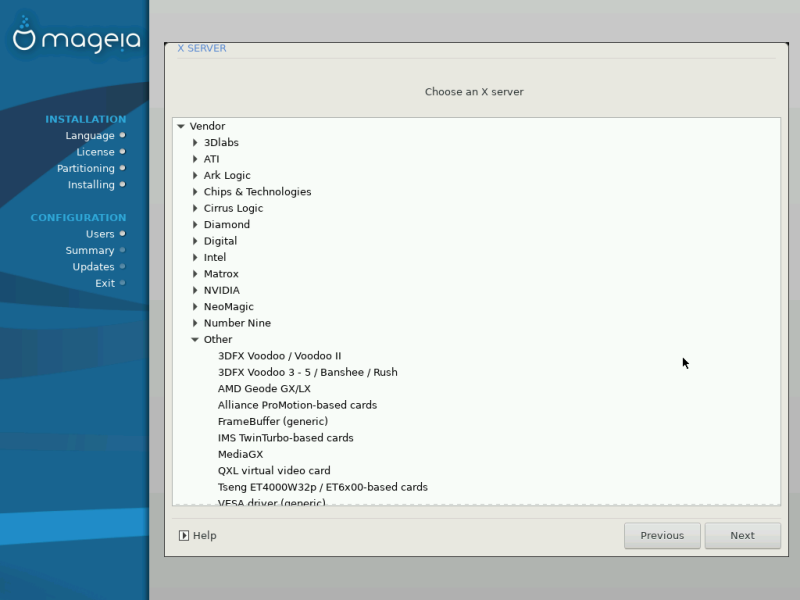Go back with the Previous button
This screenshot has height=600, width=800.
click(662, 535)
